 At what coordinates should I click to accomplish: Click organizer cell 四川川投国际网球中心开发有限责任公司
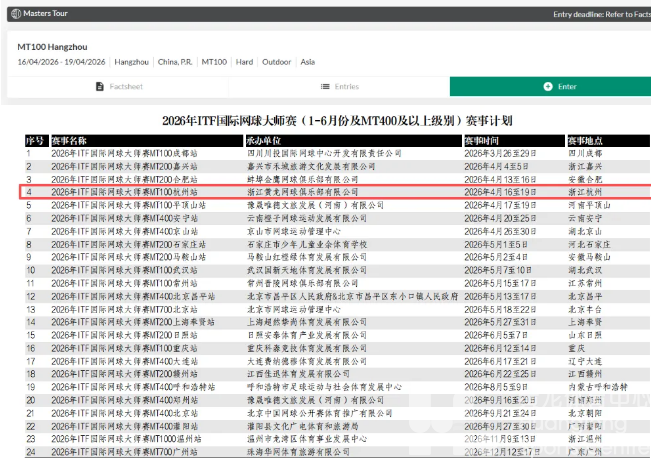pos(324,154)
